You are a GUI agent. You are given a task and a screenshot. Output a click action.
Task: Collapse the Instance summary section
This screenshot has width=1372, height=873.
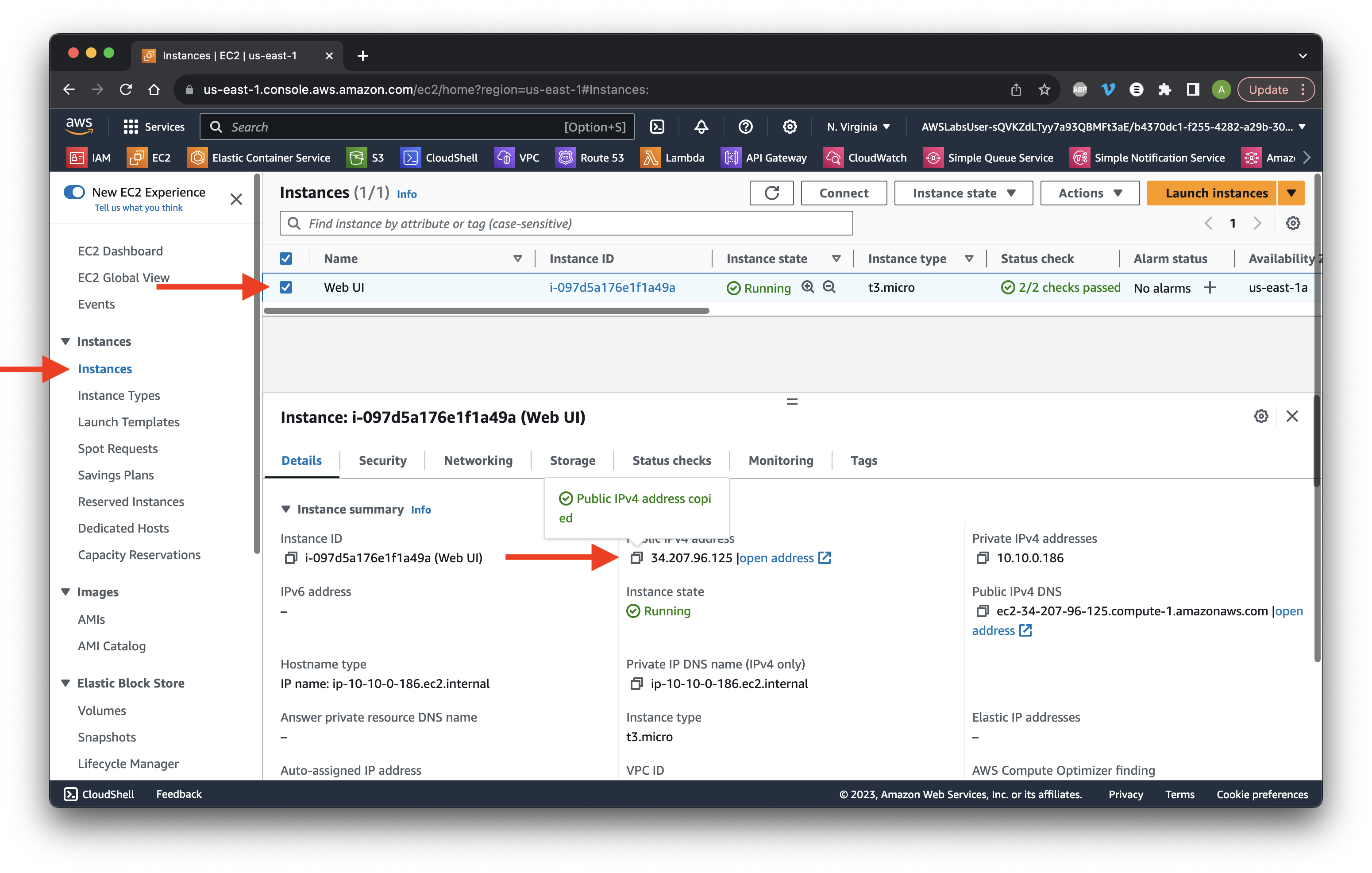point(286,509)
